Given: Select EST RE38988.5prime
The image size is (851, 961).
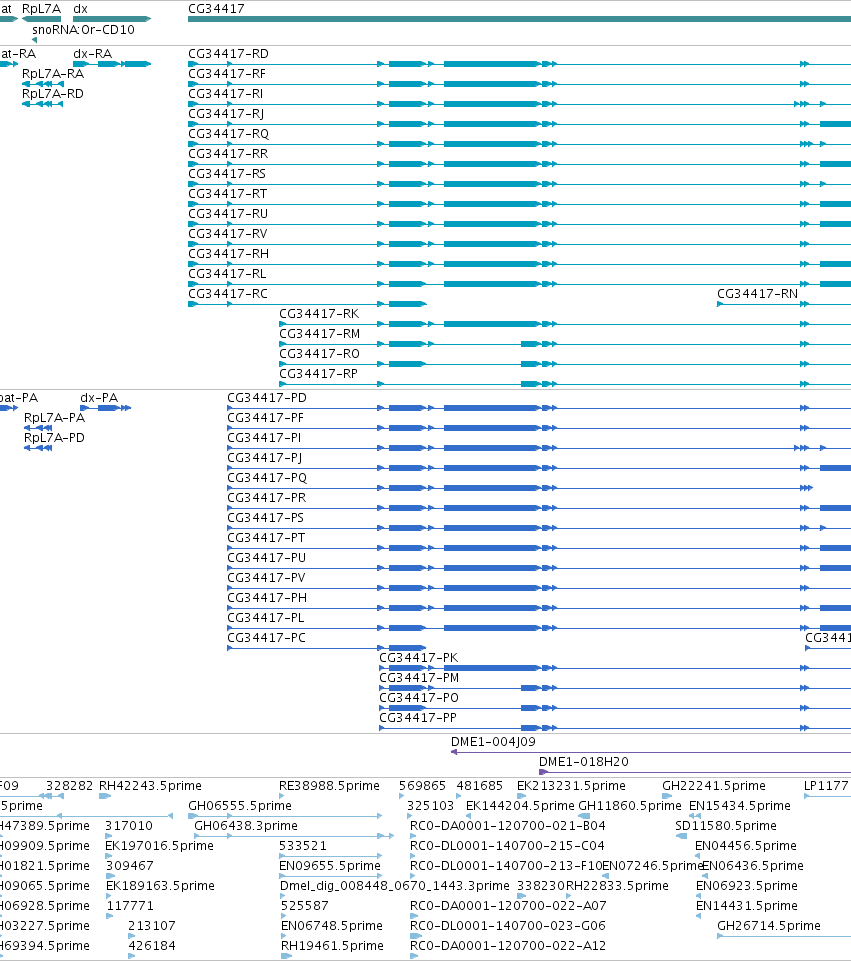Looking at the screenshot, I should tap(330, 786).
